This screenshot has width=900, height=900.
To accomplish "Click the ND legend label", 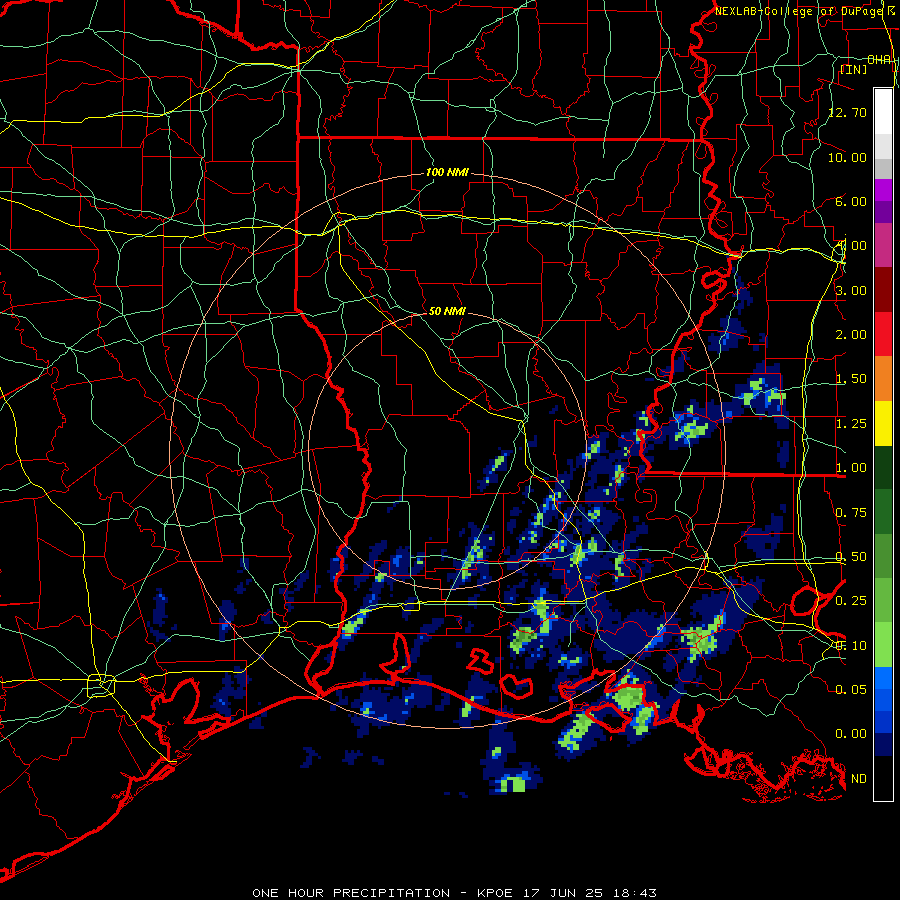I will (859, 779).
